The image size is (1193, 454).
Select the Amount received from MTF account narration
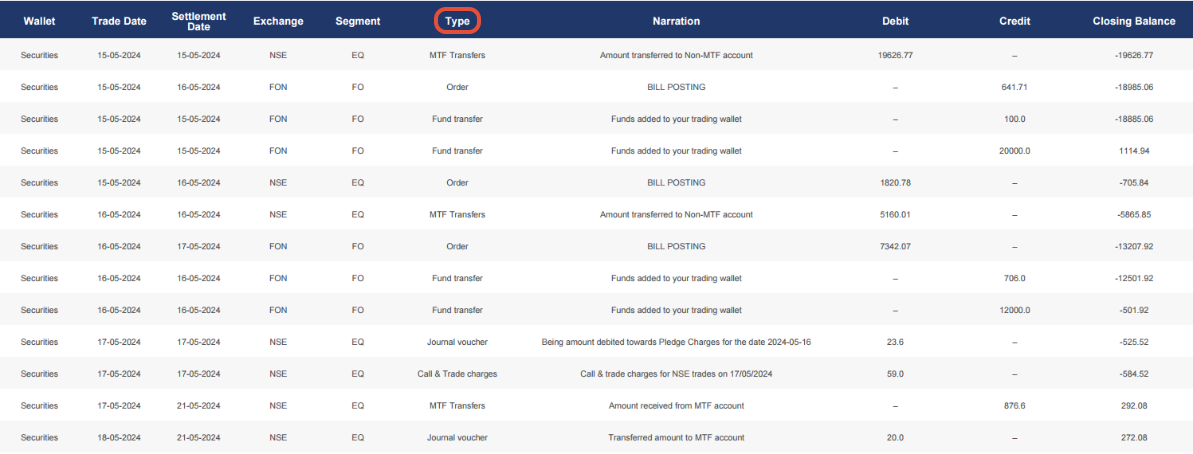pos(675,406)
